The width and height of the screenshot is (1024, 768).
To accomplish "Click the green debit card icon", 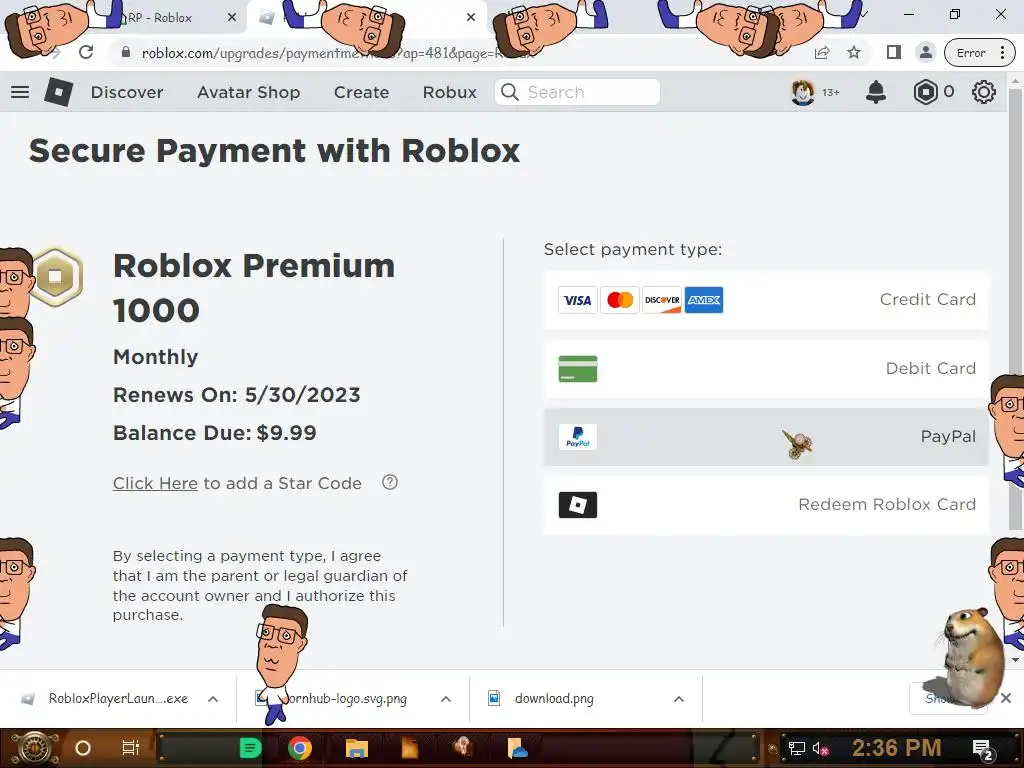I will (x=577, y=369).
